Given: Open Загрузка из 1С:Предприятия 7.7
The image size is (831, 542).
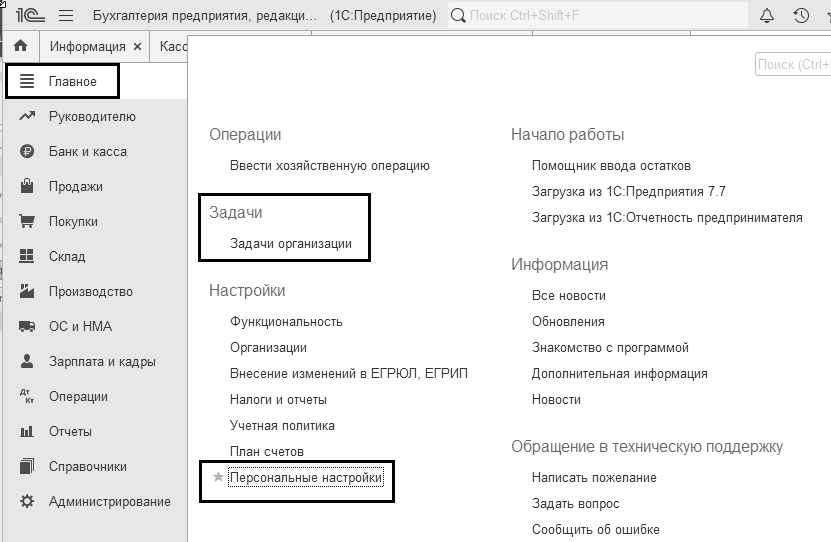Looking at the screenshot, I should pyautogui.click(x=629, y=191).
